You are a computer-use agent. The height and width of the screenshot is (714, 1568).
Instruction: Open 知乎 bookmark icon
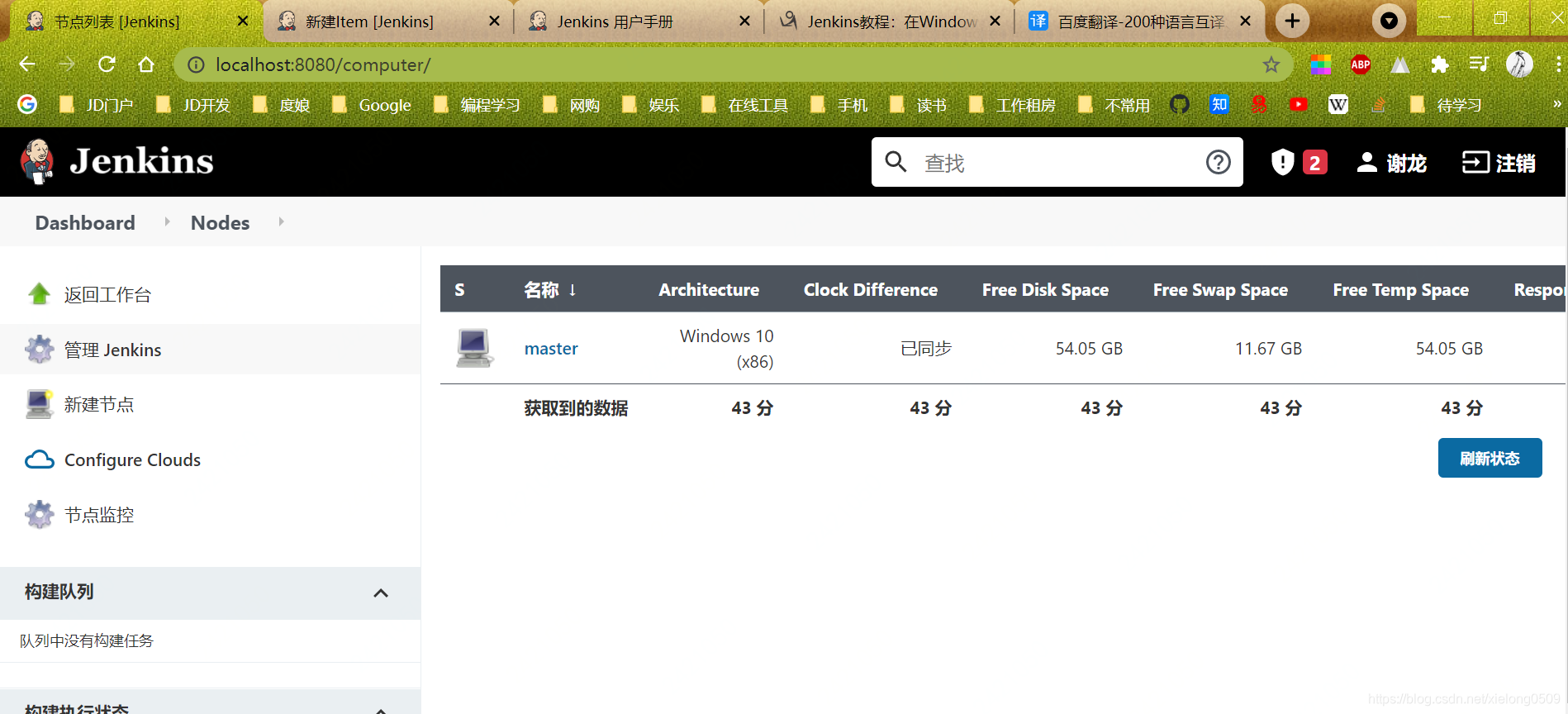point(1219,104)
